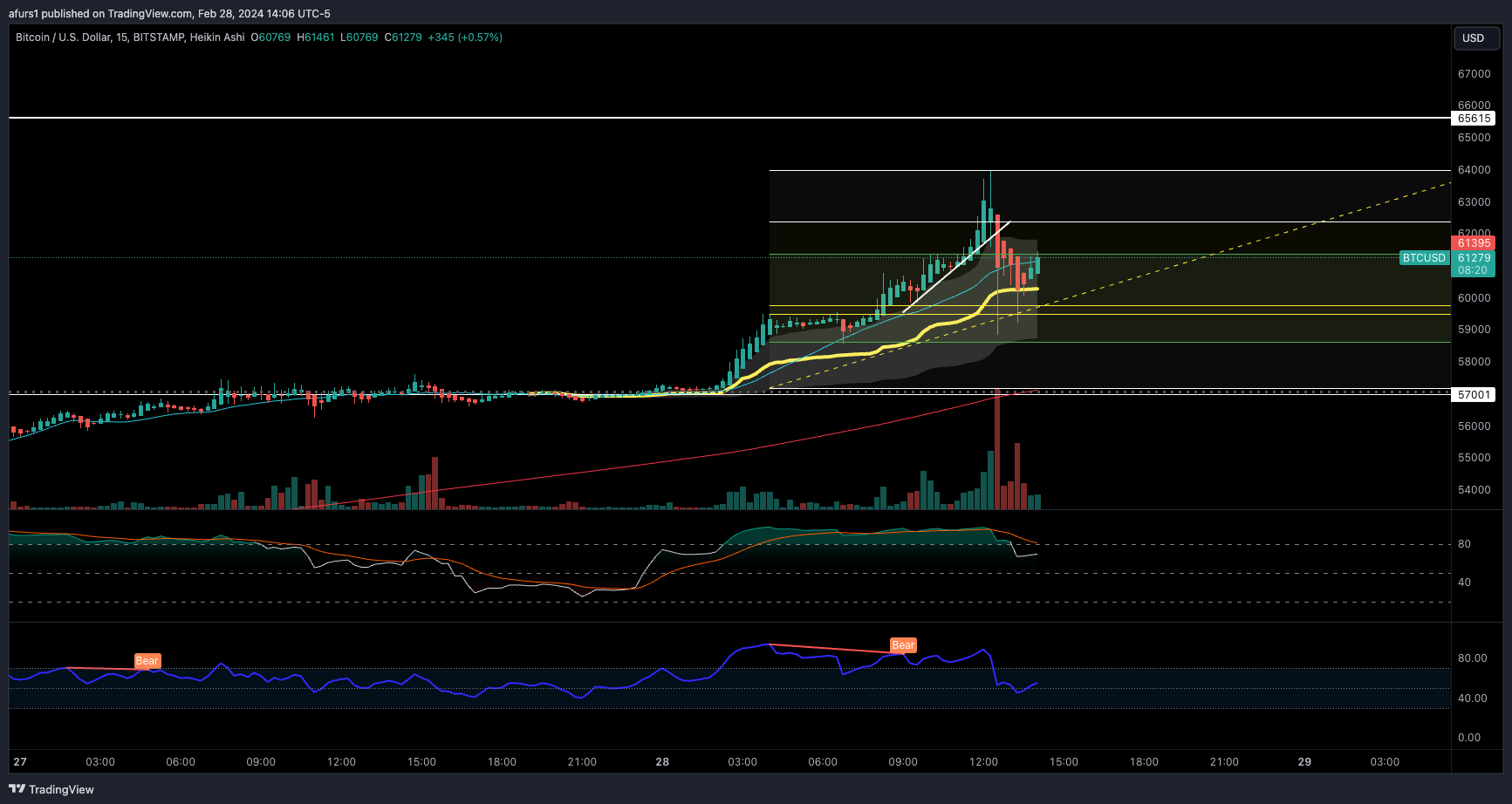Select the 65615 price line label

tap(1474, 119)
